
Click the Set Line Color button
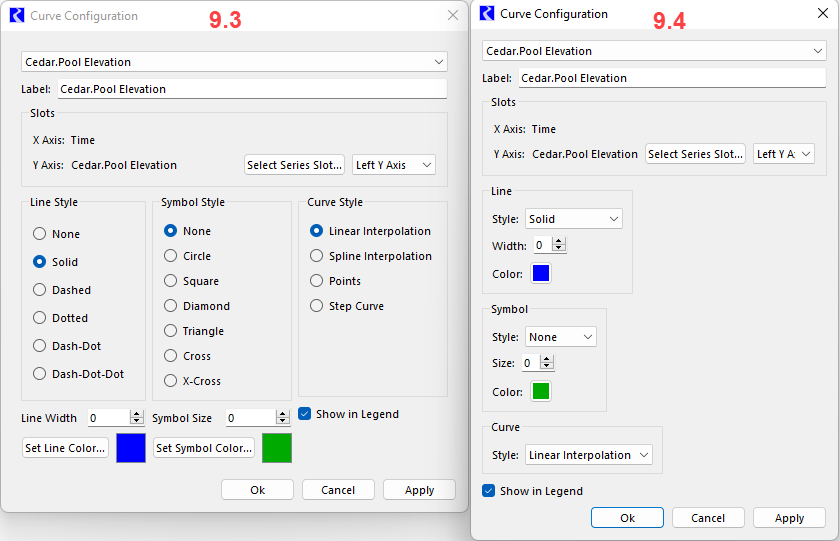[x=65, y=448]
